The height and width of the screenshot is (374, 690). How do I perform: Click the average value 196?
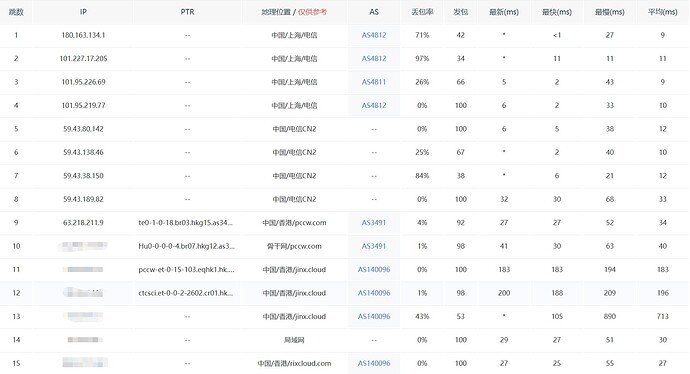point(663,293)
